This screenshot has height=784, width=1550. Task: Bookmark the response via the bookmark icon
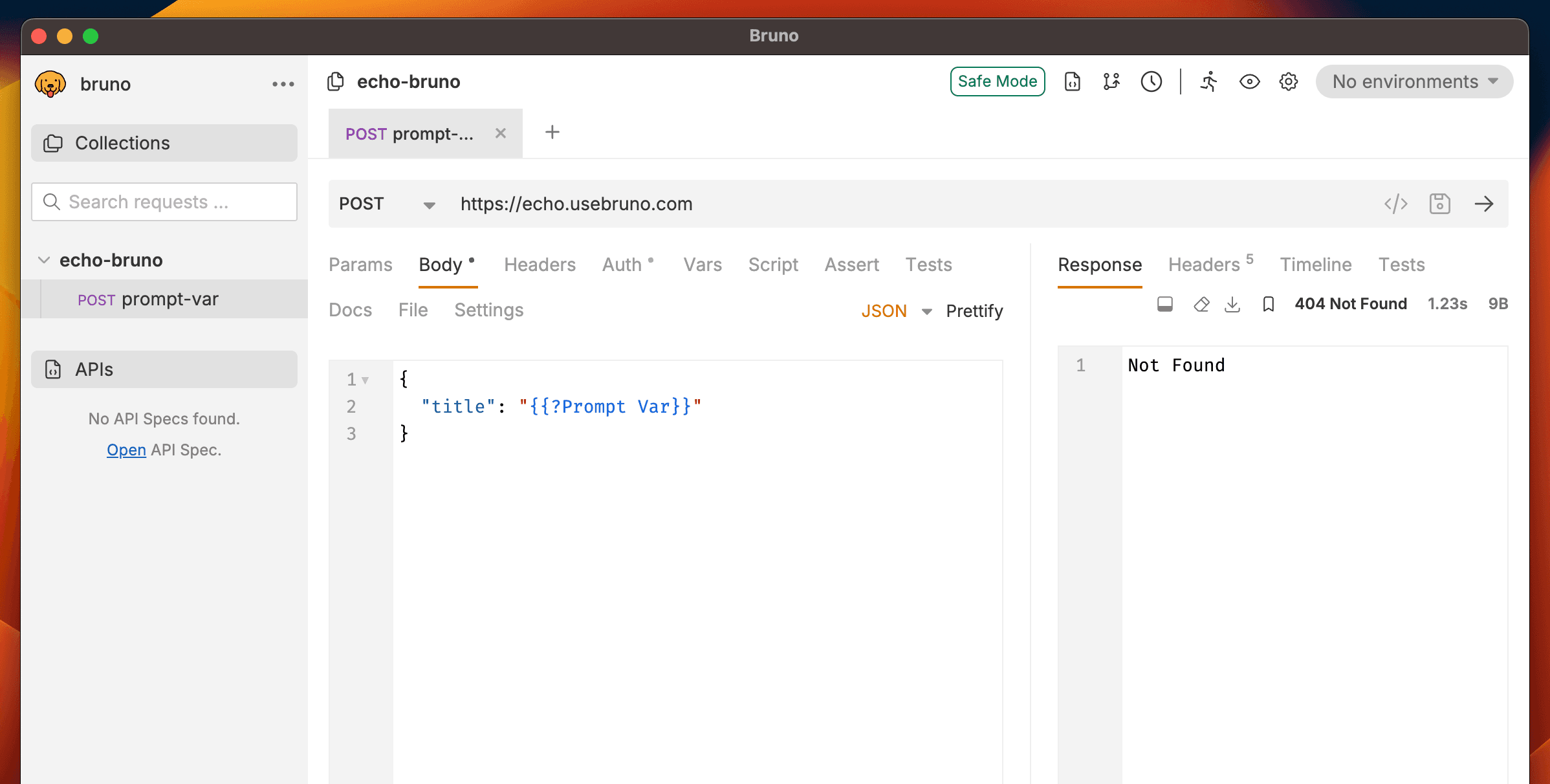coord(1267,304)
